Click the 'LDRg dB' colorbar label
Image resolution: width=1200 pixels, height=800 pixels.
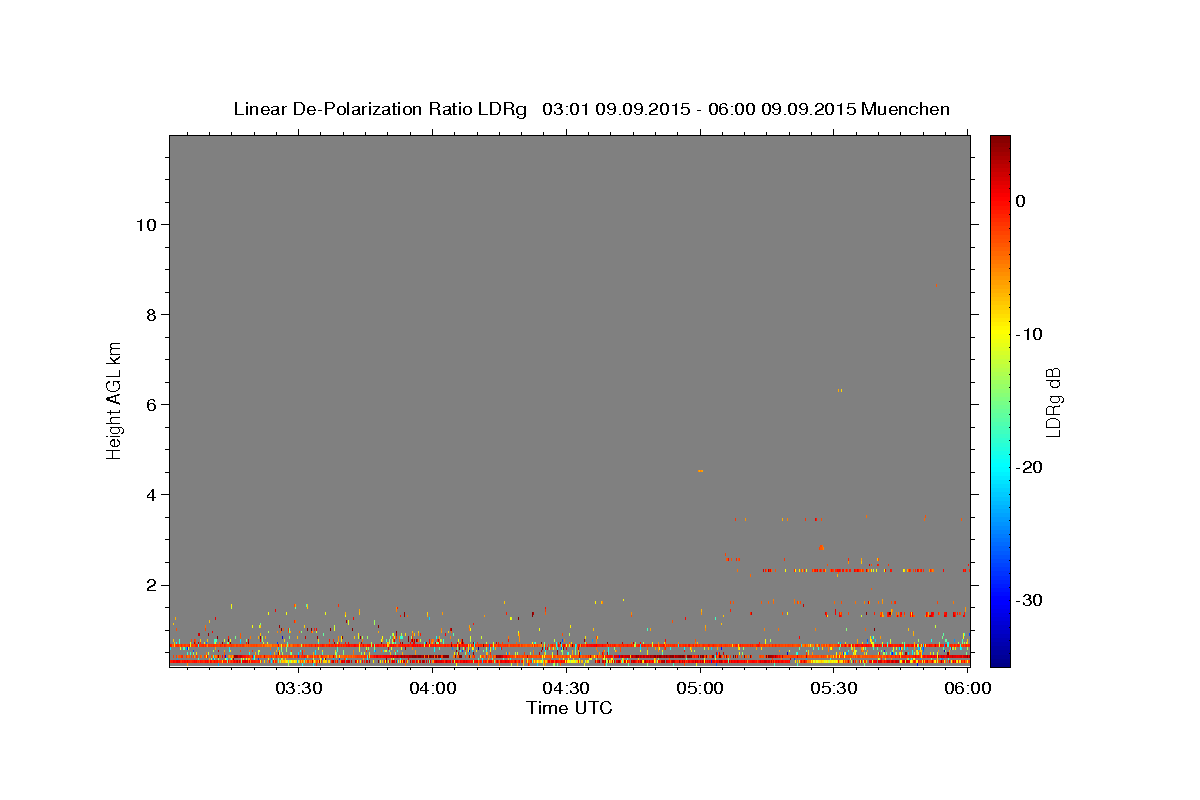coord(1053,402)
